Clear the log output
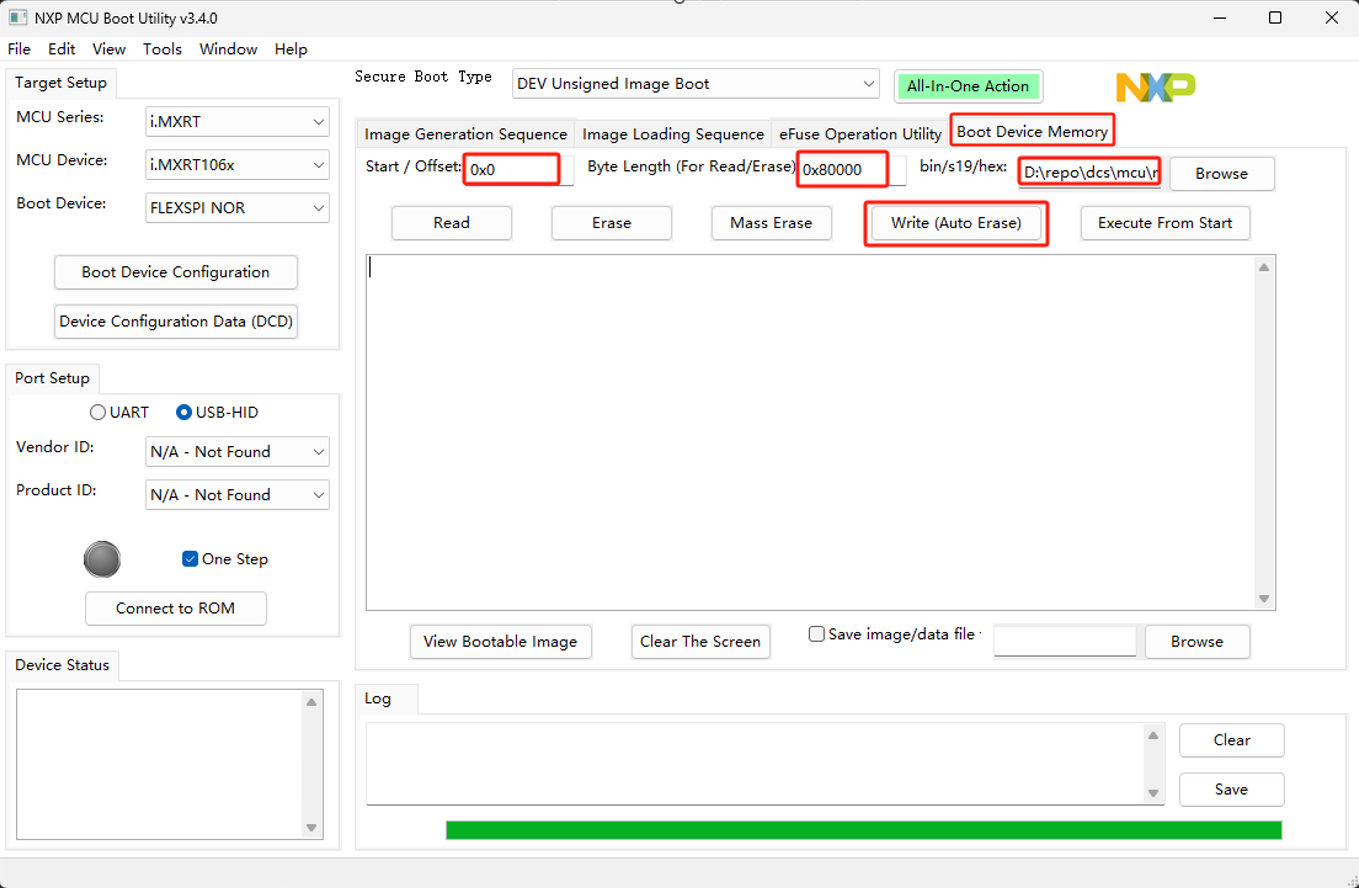This screenshot has width=1359, height=888. tap(1232, 740)
